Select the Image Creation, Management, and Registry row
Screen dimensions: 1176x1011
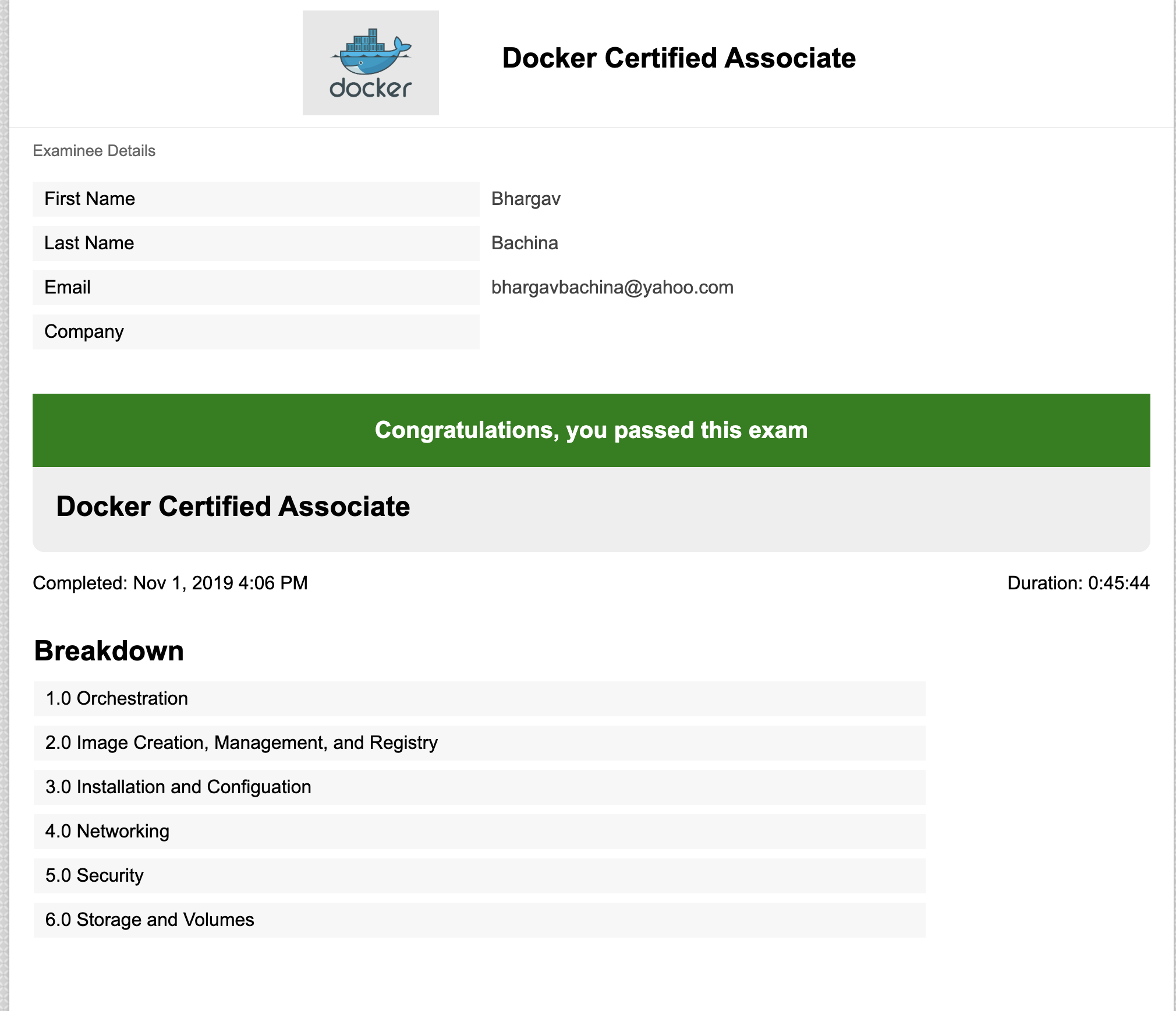[x=479, y=743]
